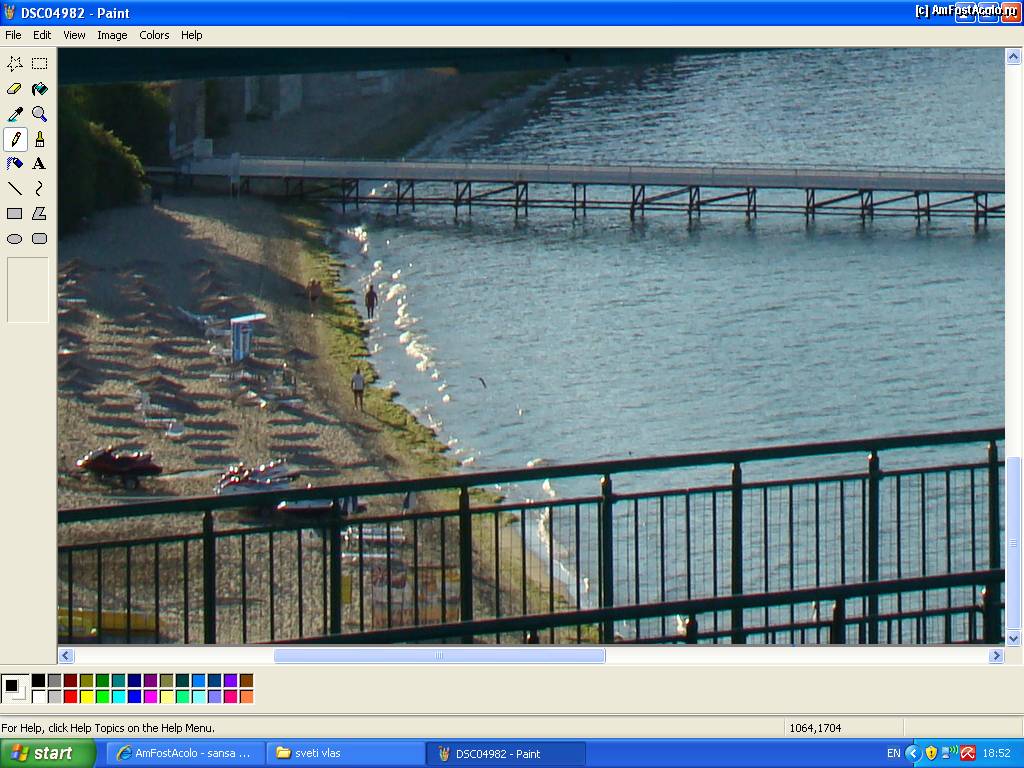Click vertical scrollbar down arrow
Viewport: 1024px width, 768px height.
pos(1014,638)
